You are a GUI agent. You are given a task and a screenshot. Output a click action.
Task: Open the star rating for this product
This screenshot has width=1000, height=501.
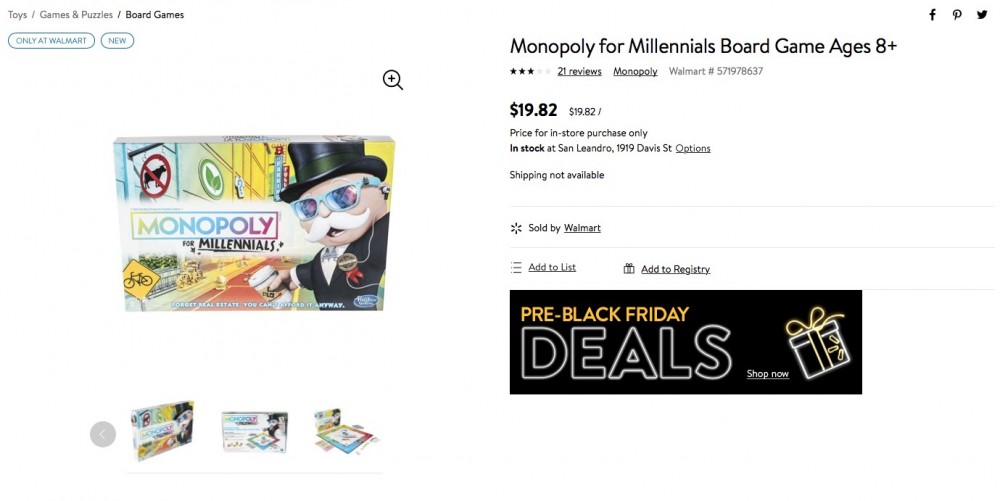point(530,71)
